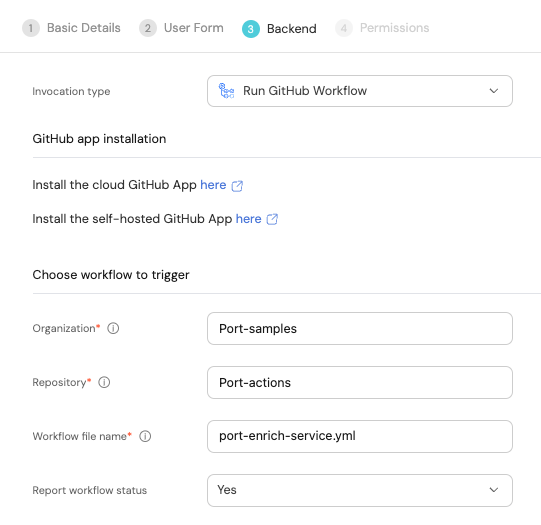Show info tooltip next to Organization
This screenshot has width=541, height=525.
click(113, 328)
